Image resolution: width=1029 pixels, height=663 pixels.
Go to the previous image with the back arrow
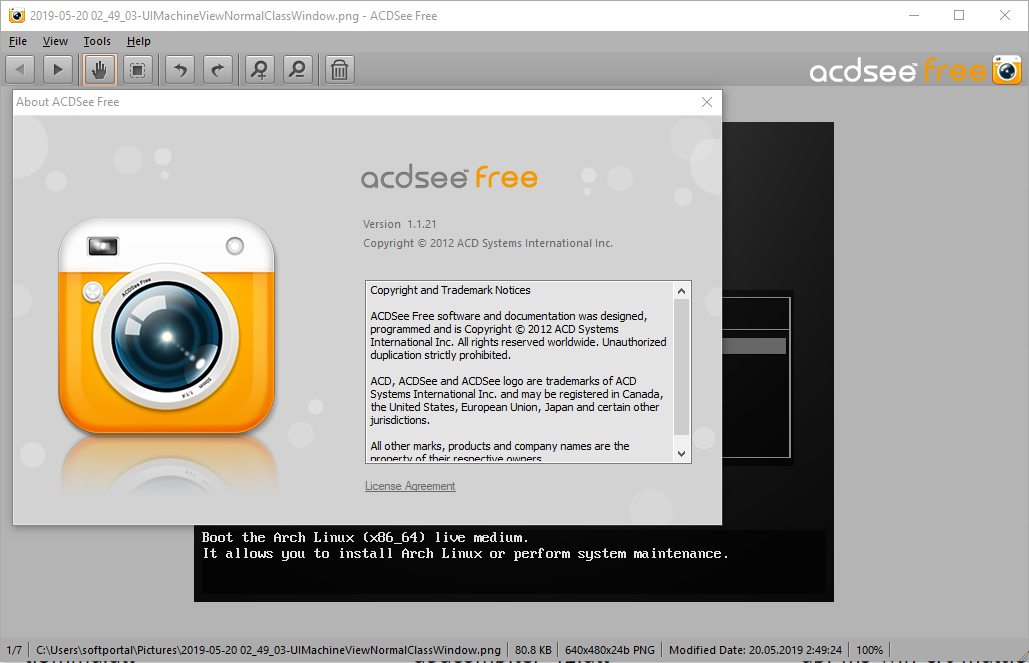20,70
